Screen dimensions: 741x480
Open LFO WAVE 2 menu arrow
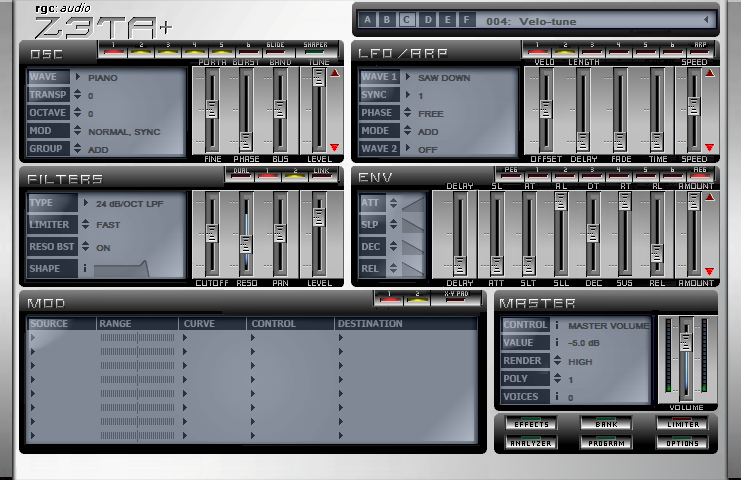click(x=408, y=148)
